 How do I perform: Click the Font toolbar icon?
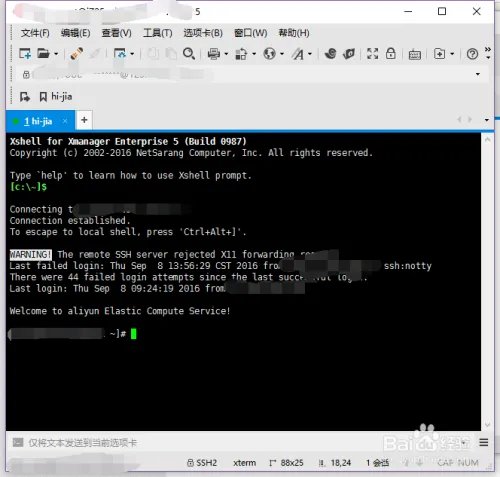click(x=298, y=54)
